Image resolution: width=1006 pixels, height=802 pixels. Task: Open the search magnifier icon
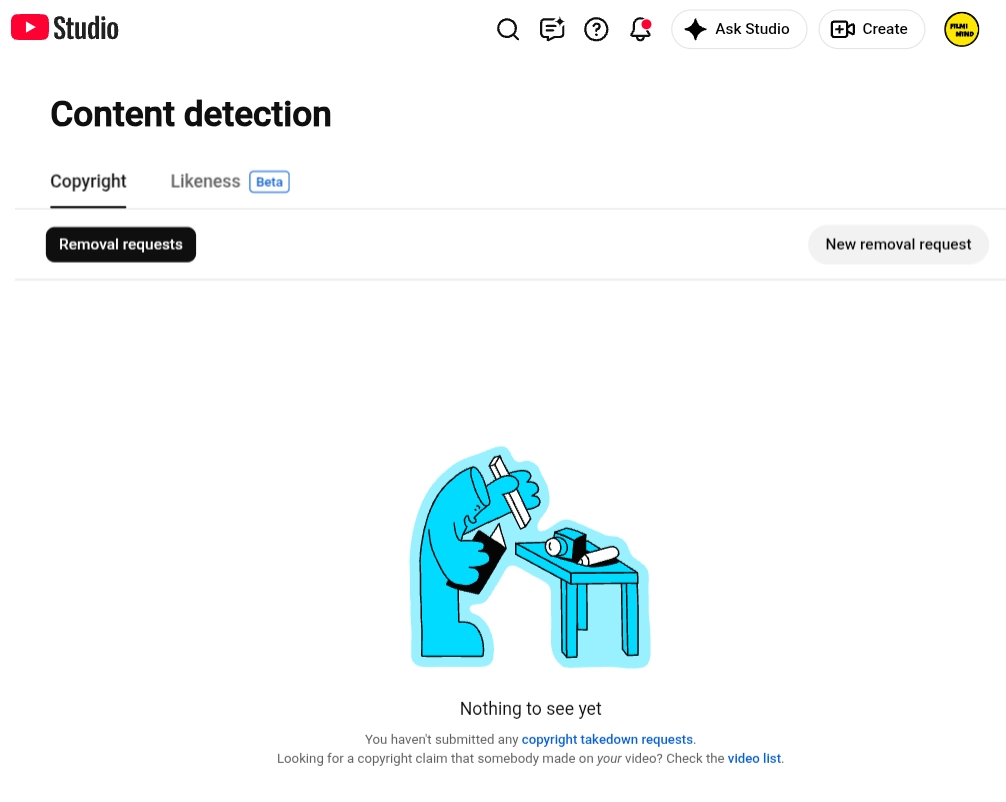(x=507, y=29)
